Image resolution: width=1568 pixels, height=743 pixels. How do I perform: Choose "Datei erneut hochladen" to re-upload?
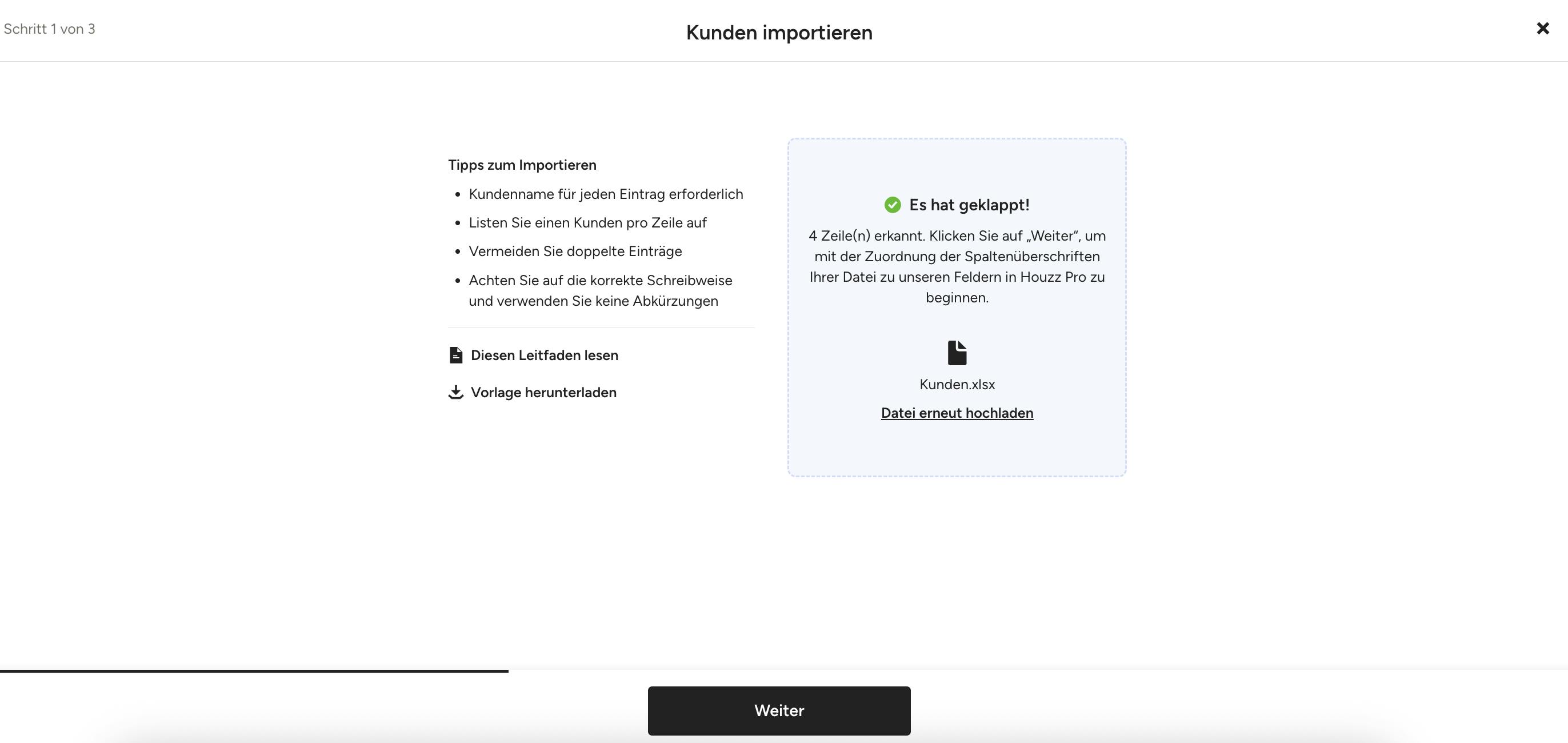[x=957, y=413]
